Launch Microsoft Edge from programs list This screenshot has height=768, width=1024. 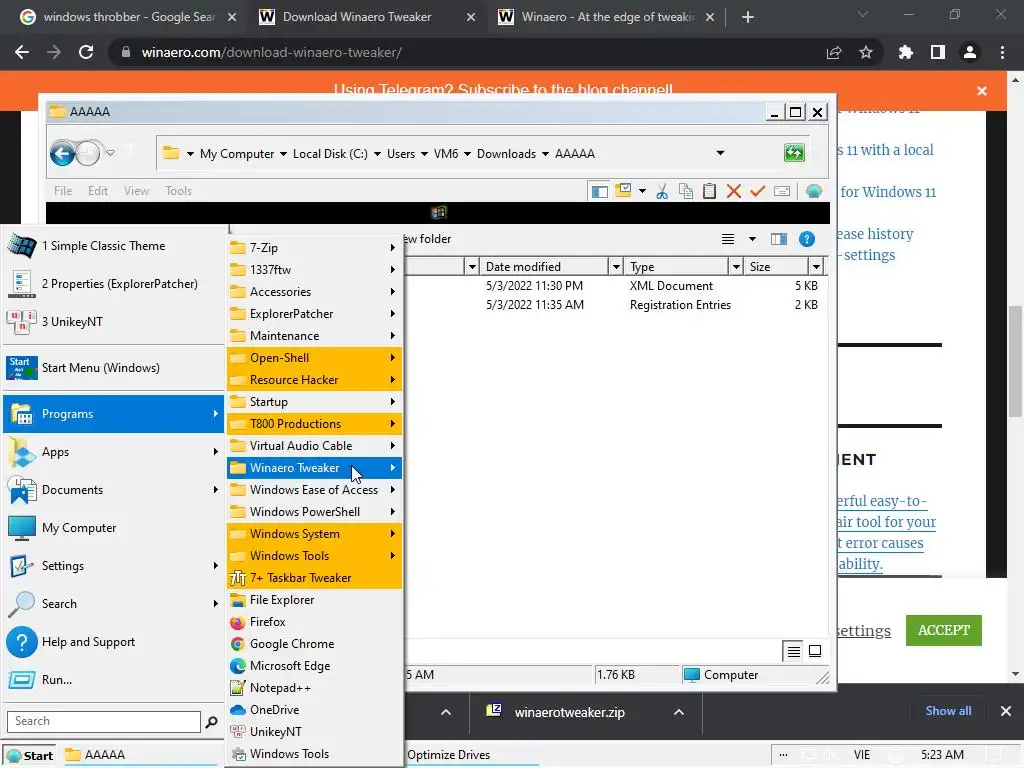(314, 666)
